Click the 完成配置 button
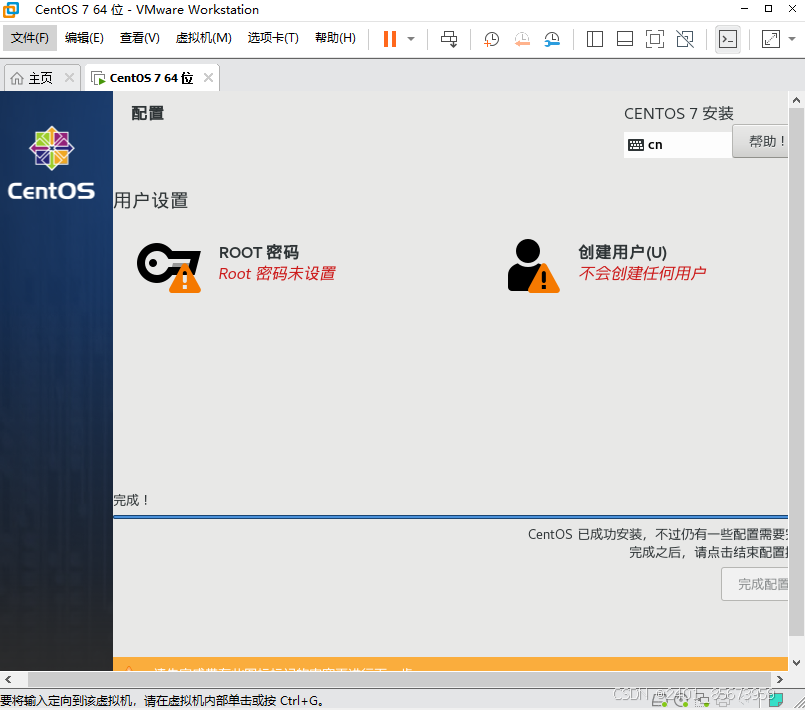This screenshot has height=710, width=805. 755,584
